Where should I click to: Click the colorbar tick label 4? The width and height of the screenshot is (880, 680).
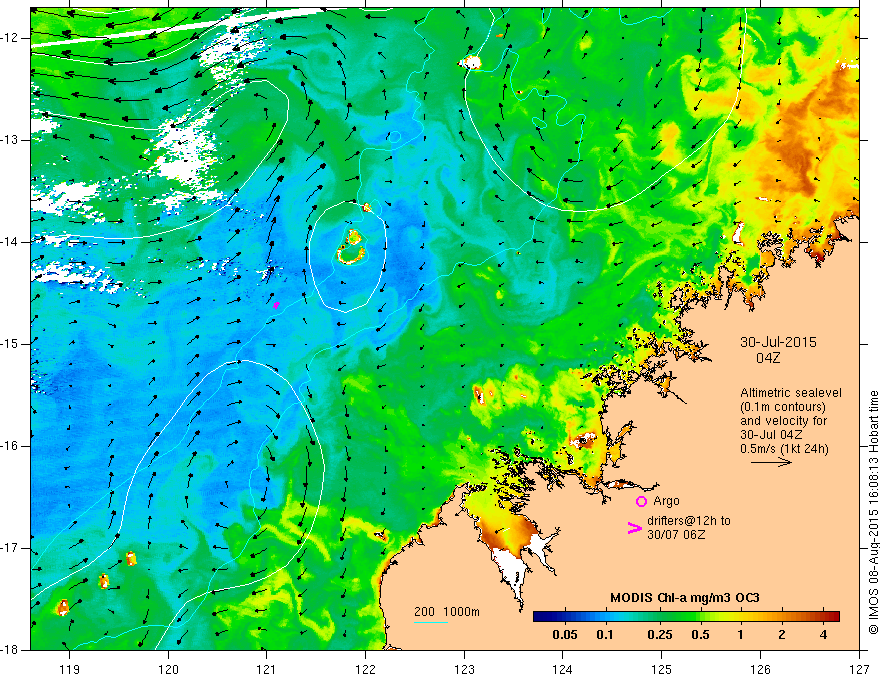tap(823, 635)
